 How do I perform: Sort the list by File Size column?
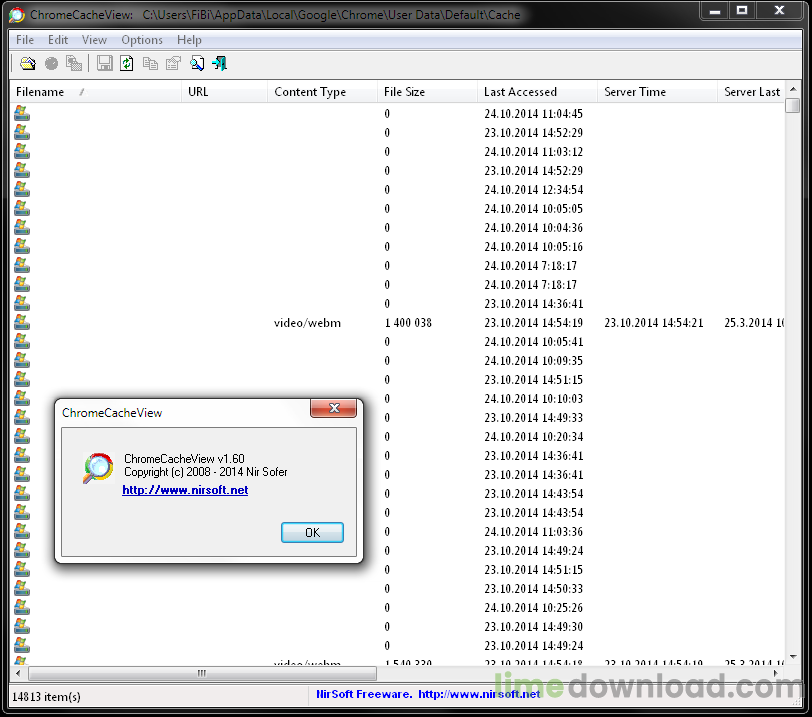(x=404, y=92)
